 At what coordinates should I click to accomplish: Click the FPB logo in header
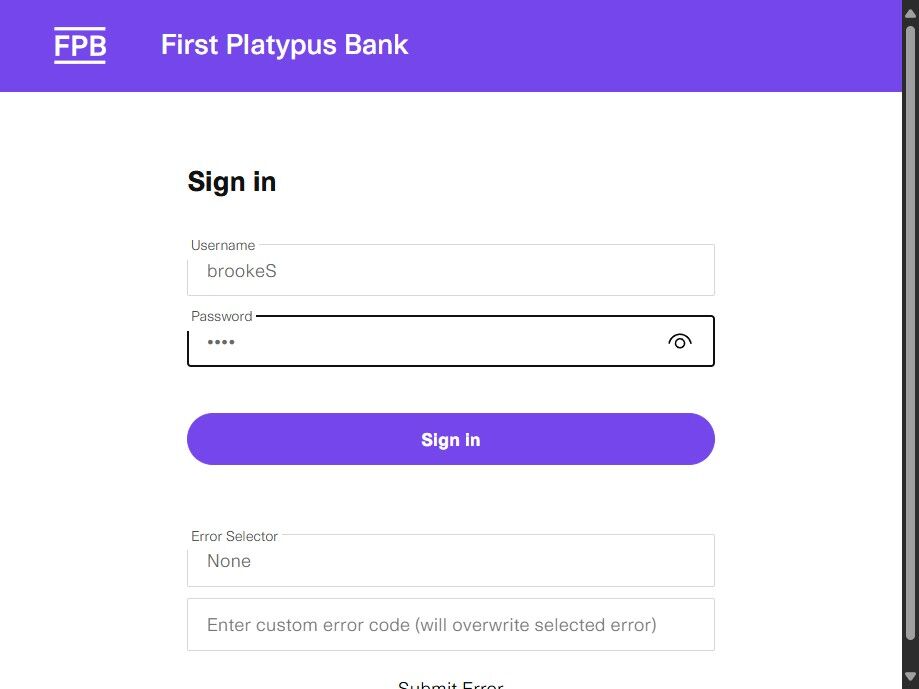tap(80, 46)
